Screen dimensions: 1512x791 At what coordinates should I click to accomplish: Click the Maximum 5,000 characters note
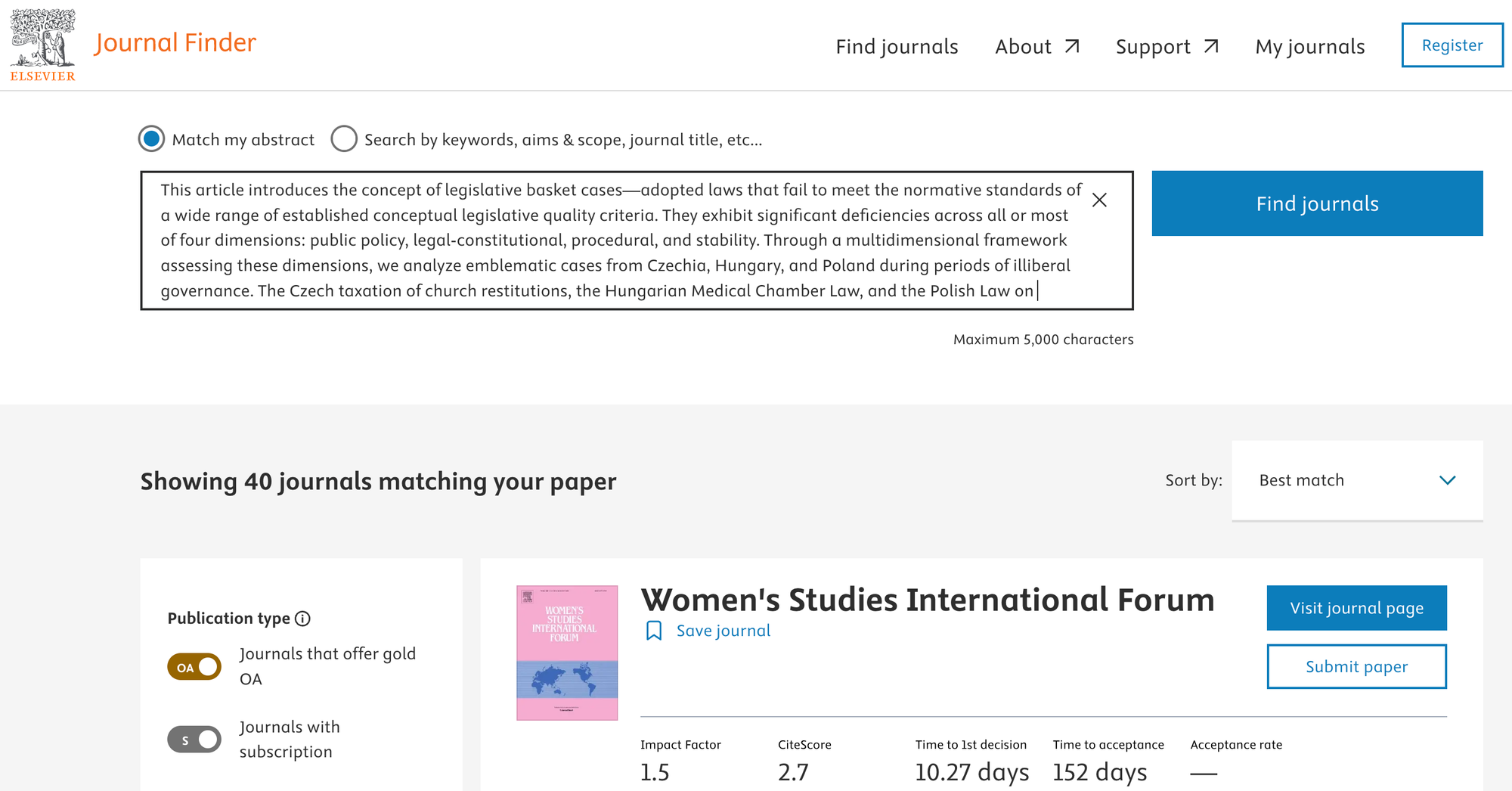(1043, 340)
